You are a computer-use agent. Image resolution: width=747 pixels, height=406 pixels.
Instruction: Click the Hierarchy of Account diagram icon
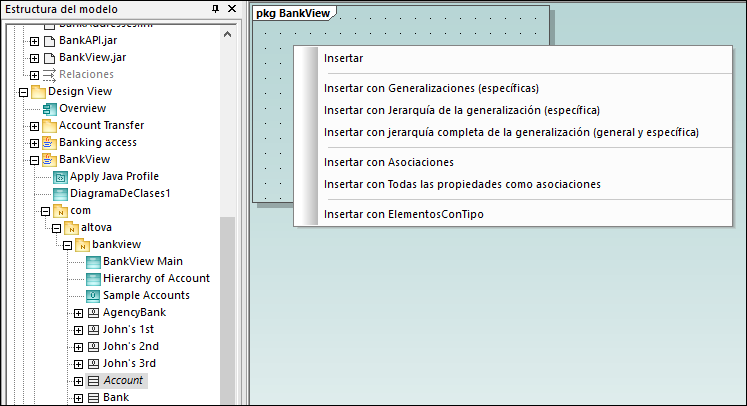click(93, 278)
